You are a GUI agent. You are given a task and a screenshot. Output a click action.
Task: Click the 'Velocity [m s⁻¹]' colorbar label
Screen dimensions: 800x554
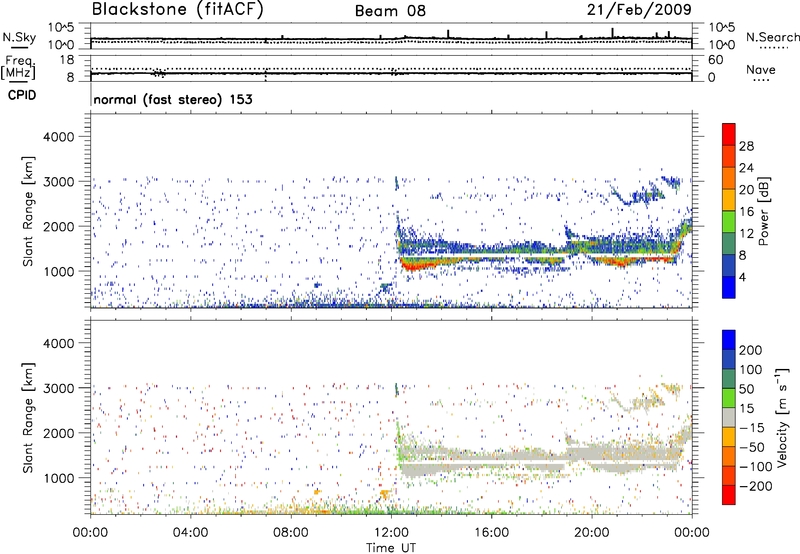782,417
